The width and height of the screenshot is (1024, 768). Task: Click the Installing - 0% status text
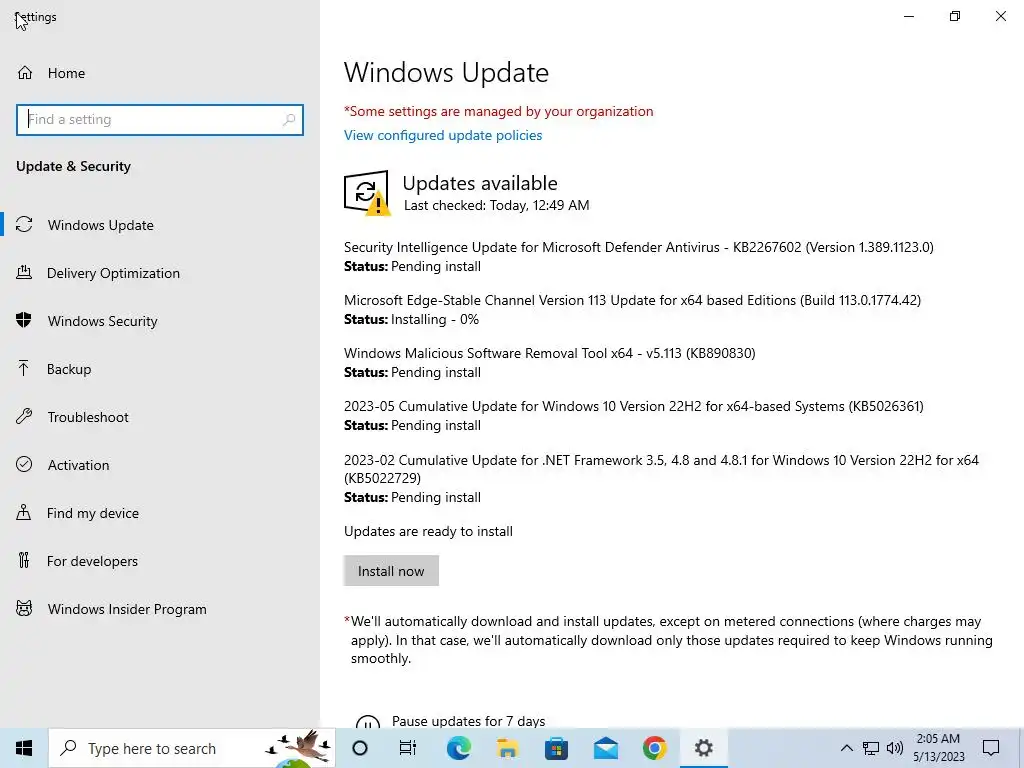[435, 319]
